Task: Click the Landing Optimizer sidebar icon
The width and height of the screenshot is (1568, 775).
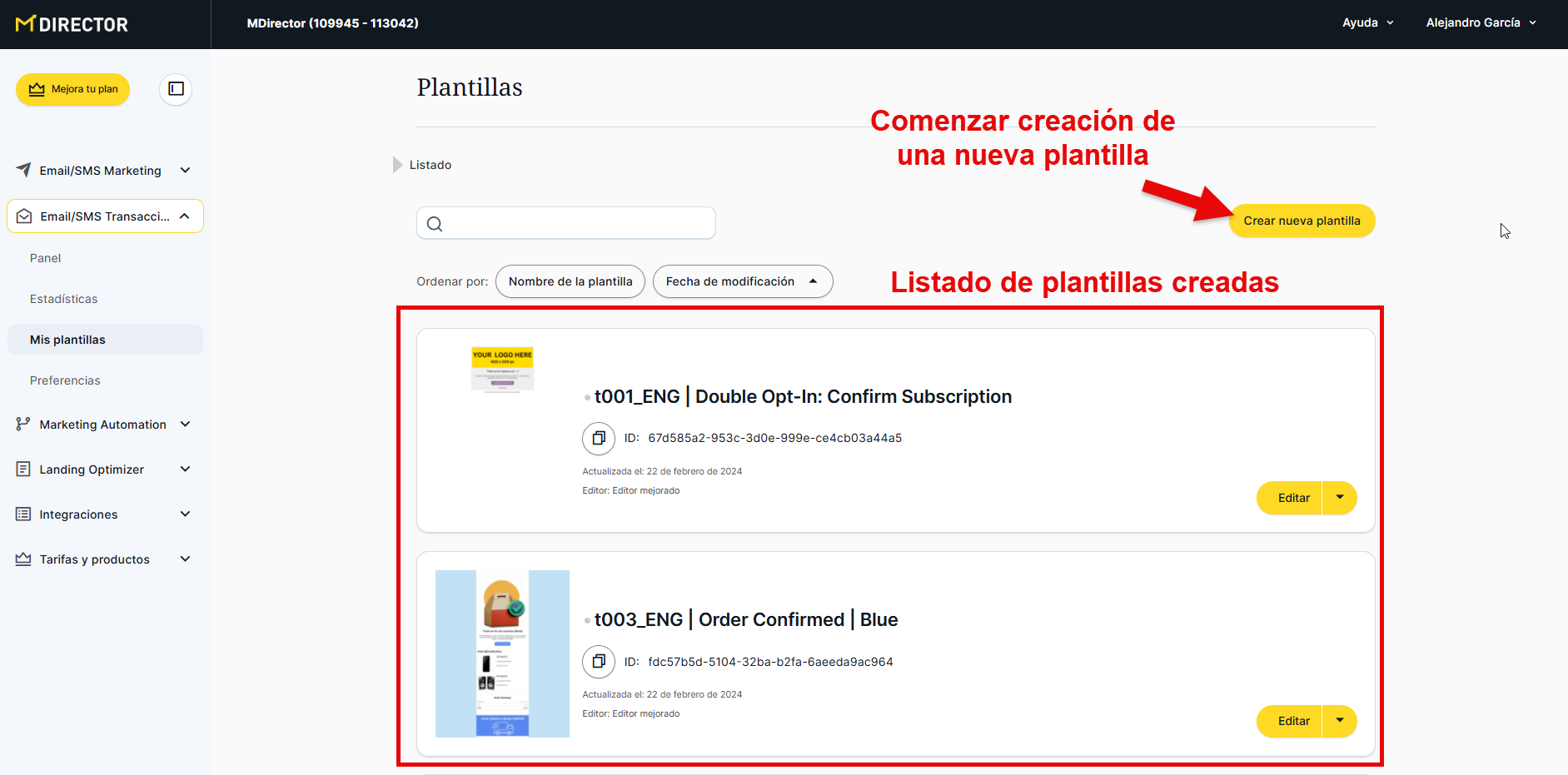Action: point(23,469)
